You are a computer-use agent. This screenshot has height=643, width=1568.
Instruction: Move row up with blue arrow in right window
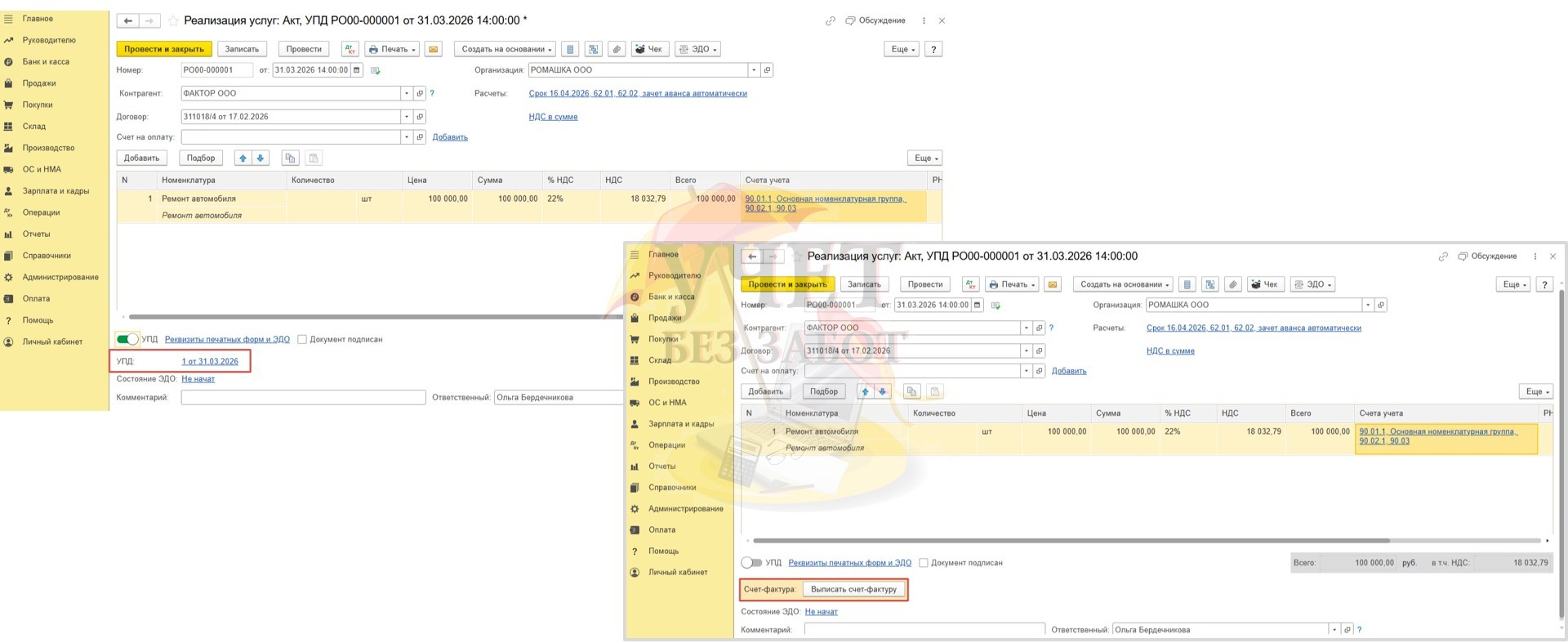point(865,391)
